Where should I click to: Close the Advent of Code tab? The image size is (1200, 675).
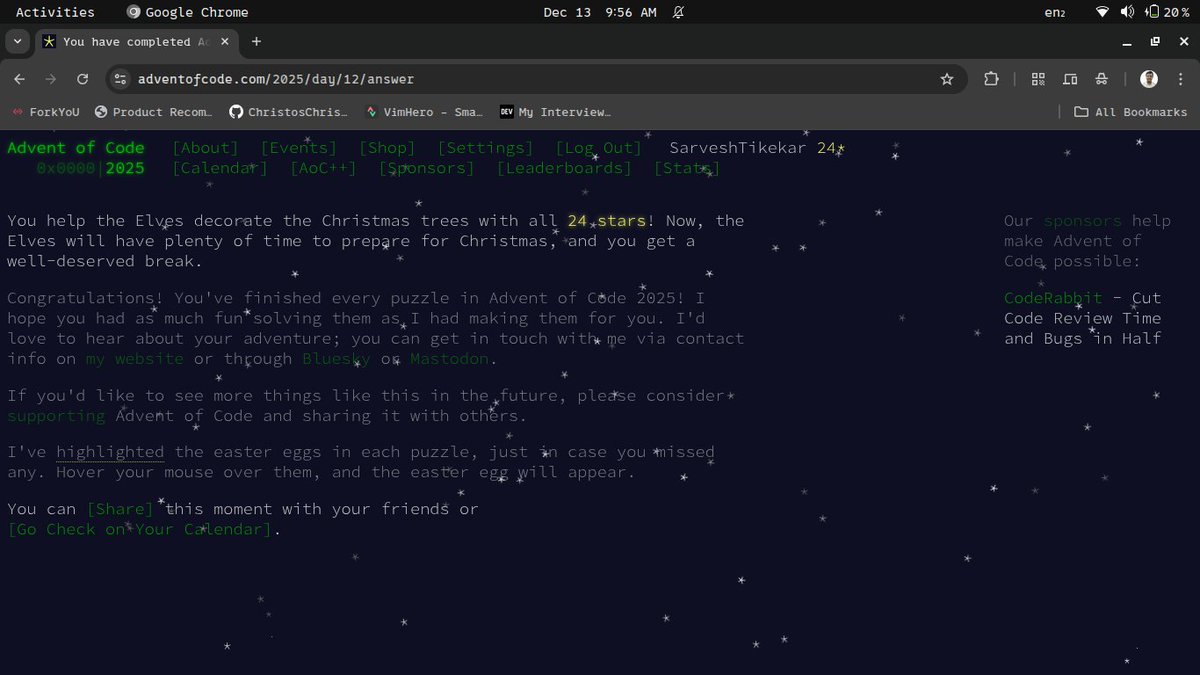tap(225, 42)
